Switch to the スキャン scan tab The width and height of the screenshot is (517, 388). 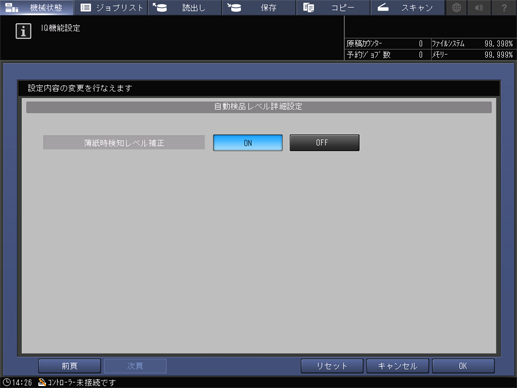pyautogui.click(x=407, y=7)
